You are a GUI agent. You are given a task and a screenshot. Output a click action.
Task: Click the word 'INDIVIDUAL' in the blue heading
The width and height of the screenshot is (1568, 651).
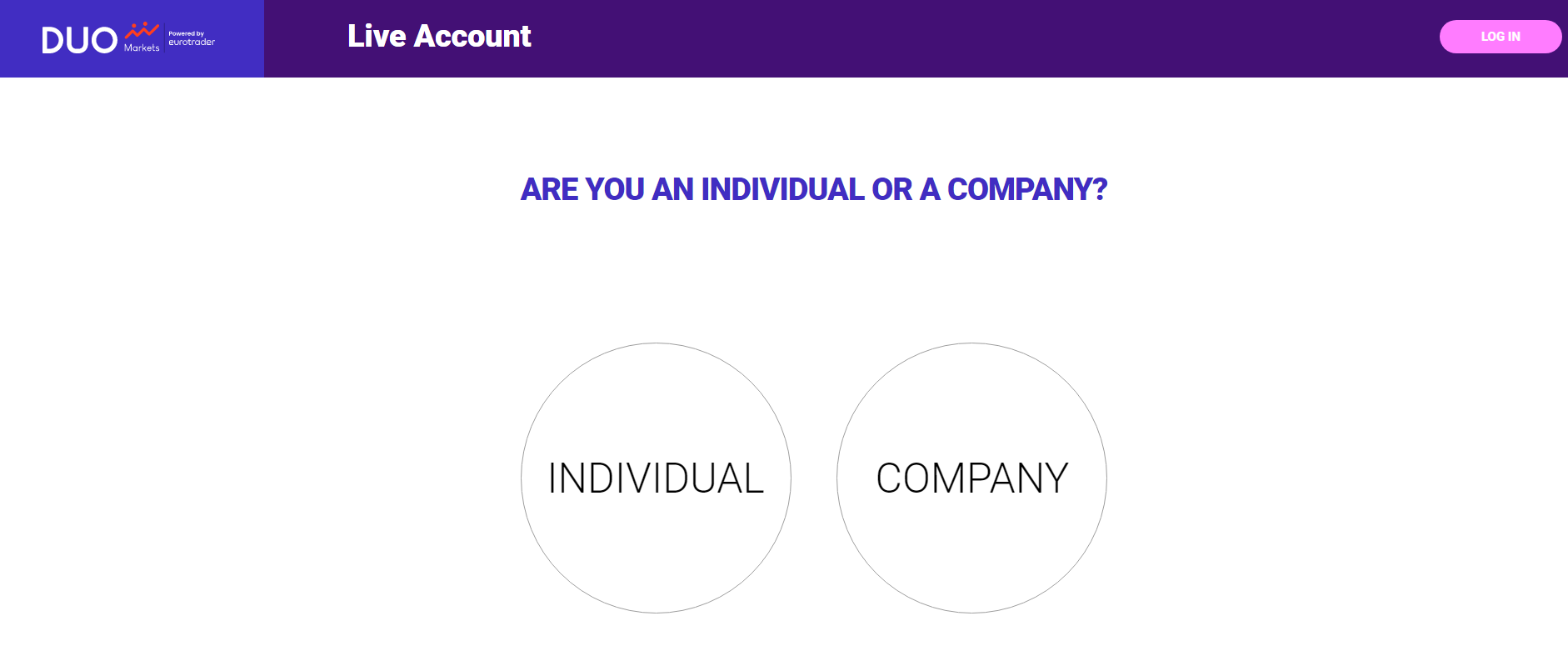point(782,189)
